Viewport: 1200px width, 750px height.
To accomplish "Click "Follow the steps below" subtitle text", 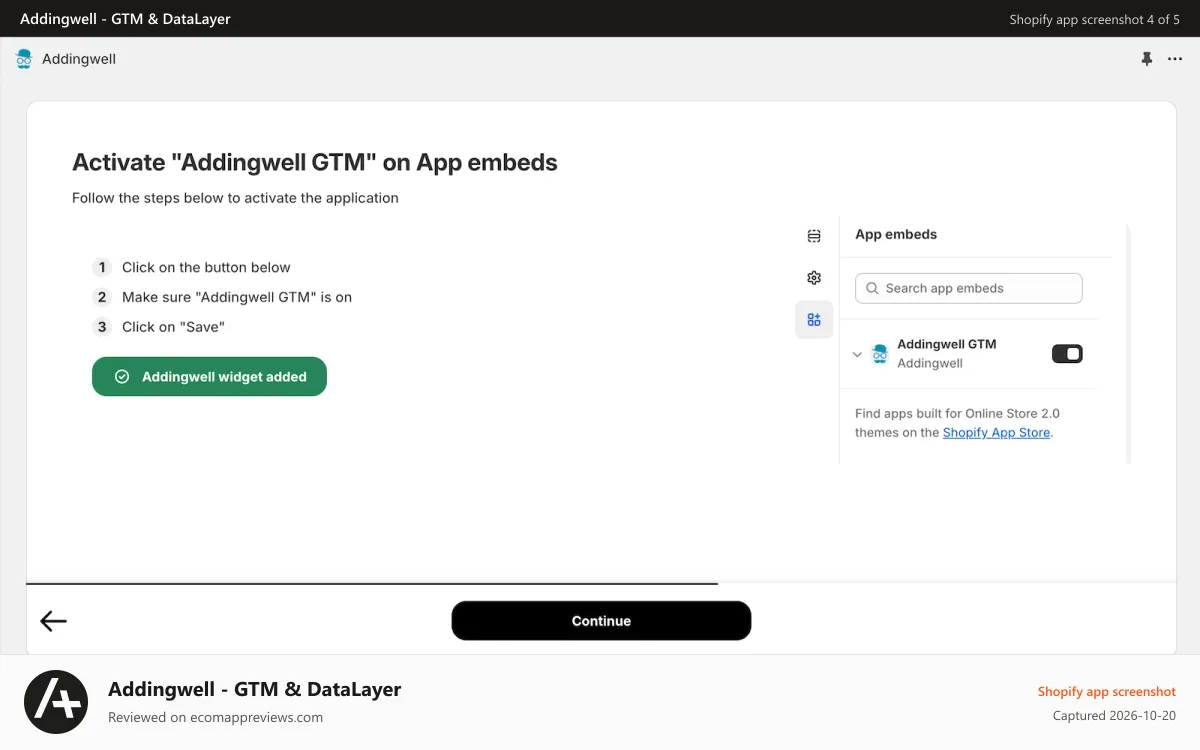I will point(235,198).
